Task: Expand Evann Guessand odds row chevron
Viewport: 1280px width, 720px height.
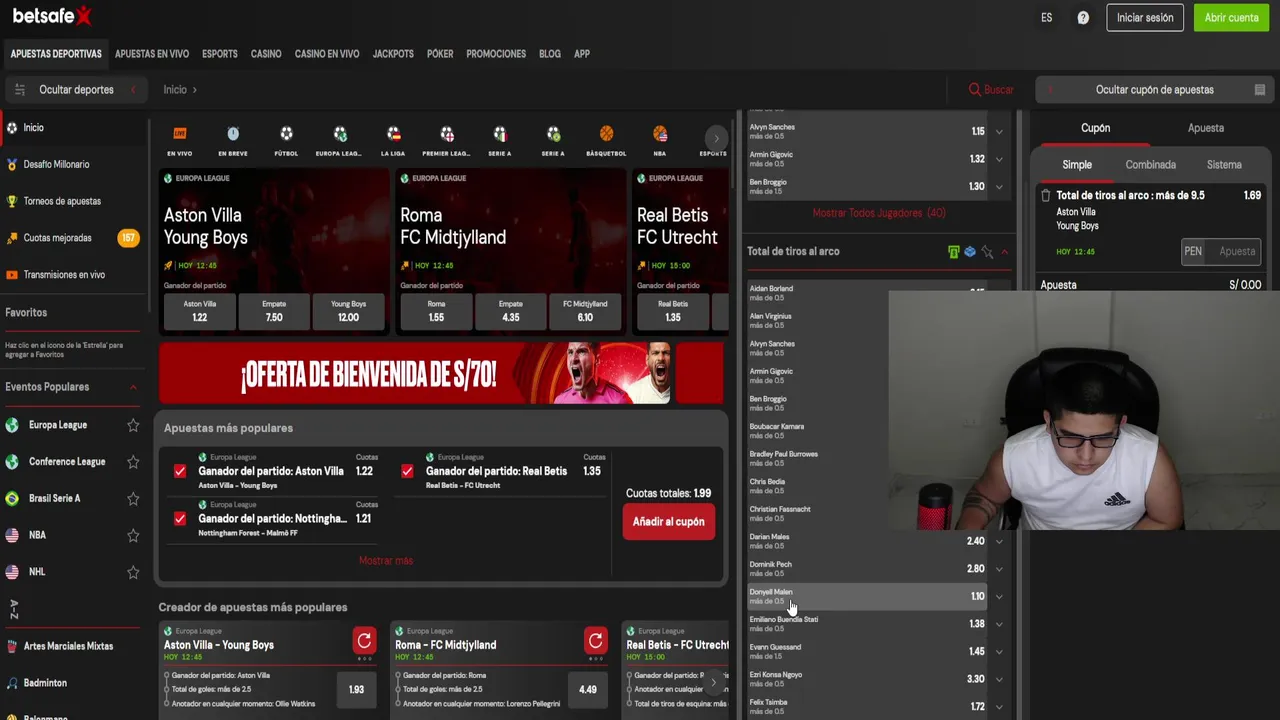Action: point(999,652)
